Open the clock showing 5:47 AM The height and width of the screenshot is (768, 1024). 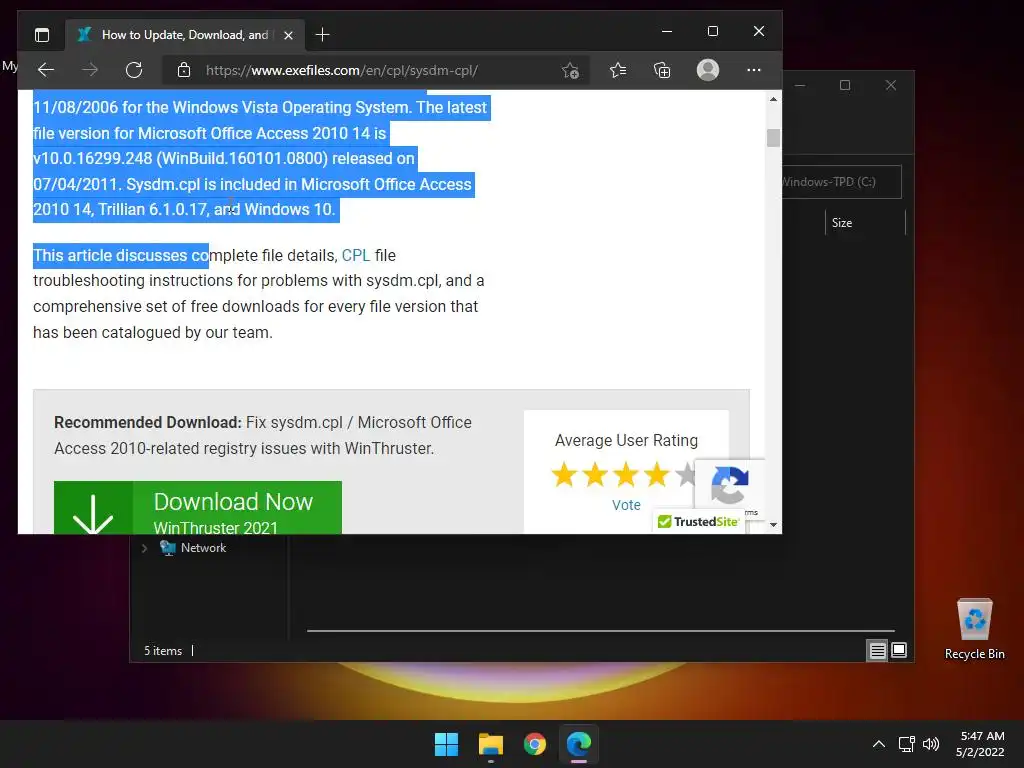pos(980,744)
